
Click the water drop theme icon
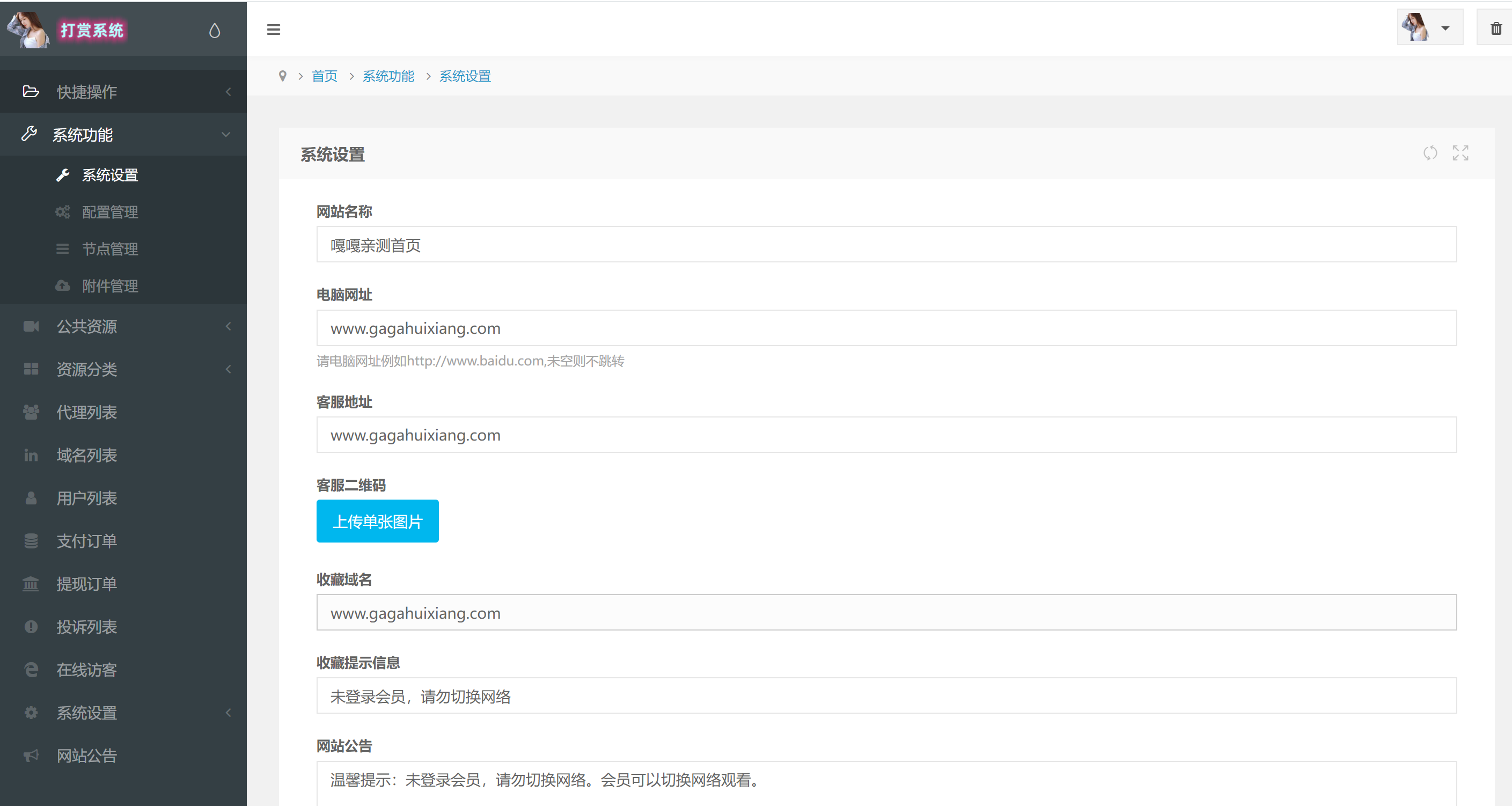click(214, 31)
